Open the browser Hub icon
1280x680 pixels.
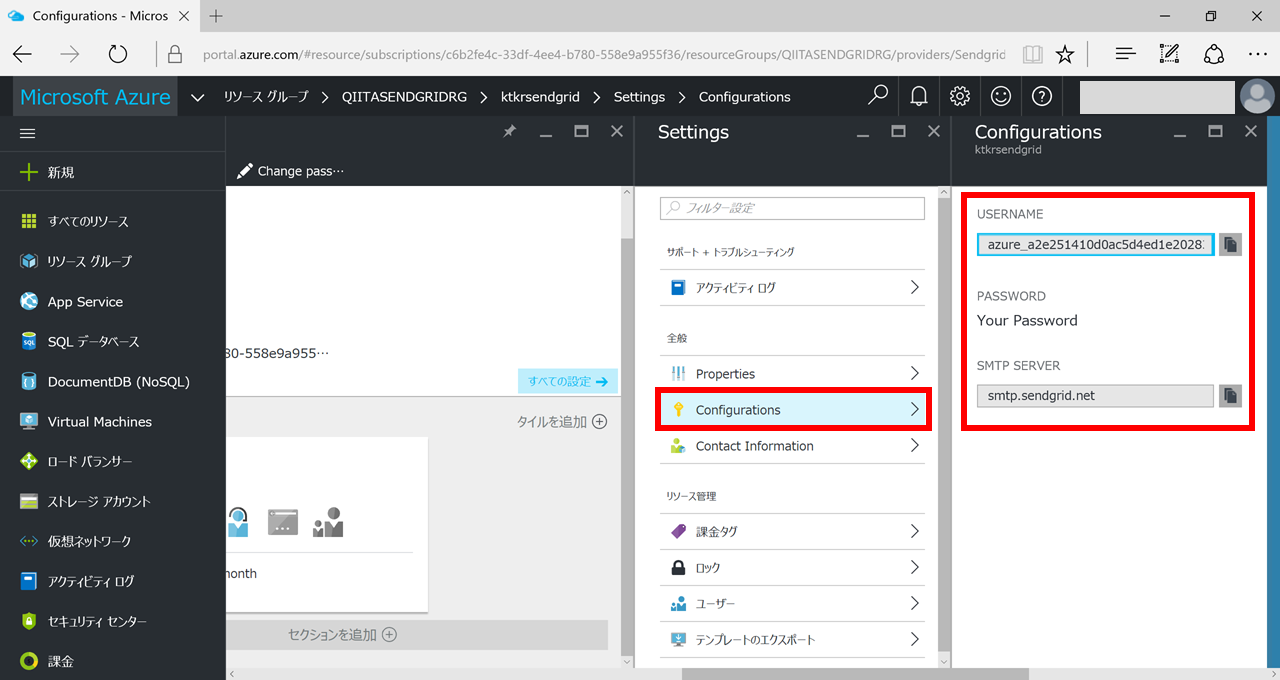coord(1125,54)
